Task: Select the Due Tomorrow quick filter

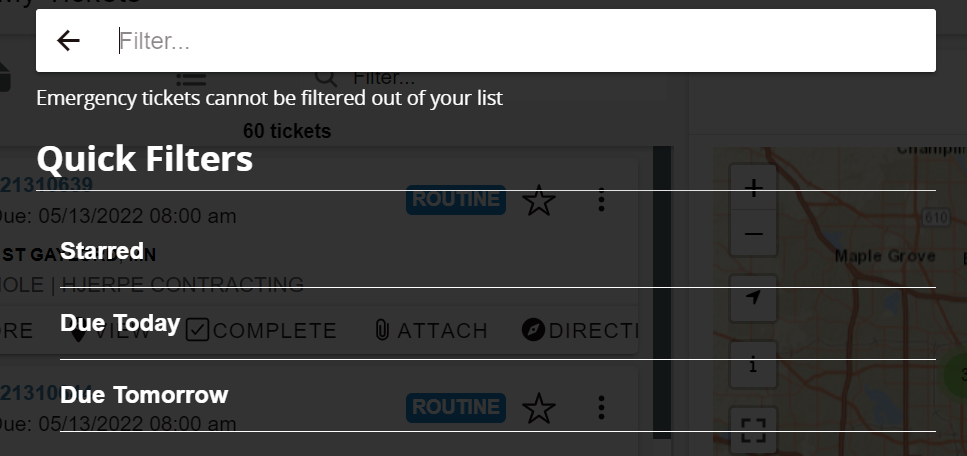Action: pyautogui.click(x=498, y=395)
